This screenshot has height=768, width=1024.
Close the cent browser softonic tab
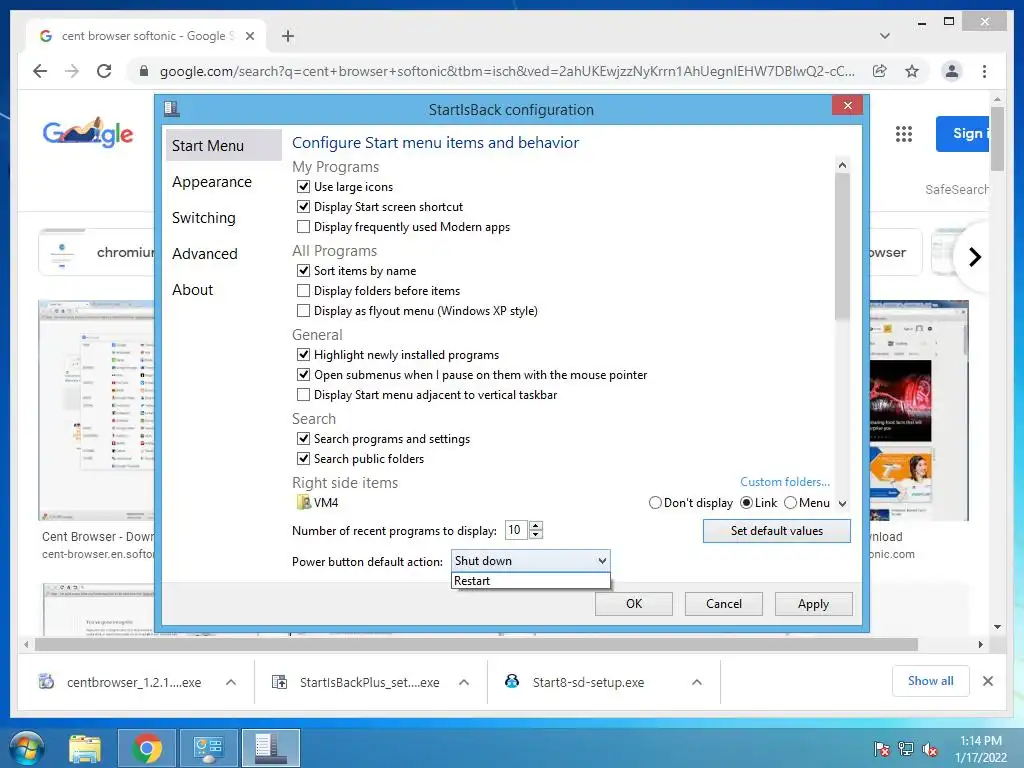(249, 36)
